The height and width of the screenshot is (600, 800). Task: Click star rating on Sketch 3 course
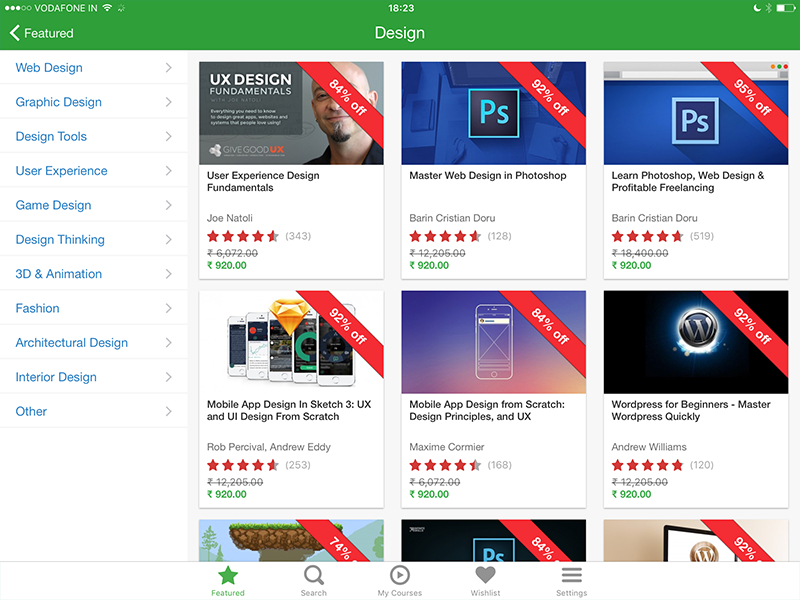243,465
